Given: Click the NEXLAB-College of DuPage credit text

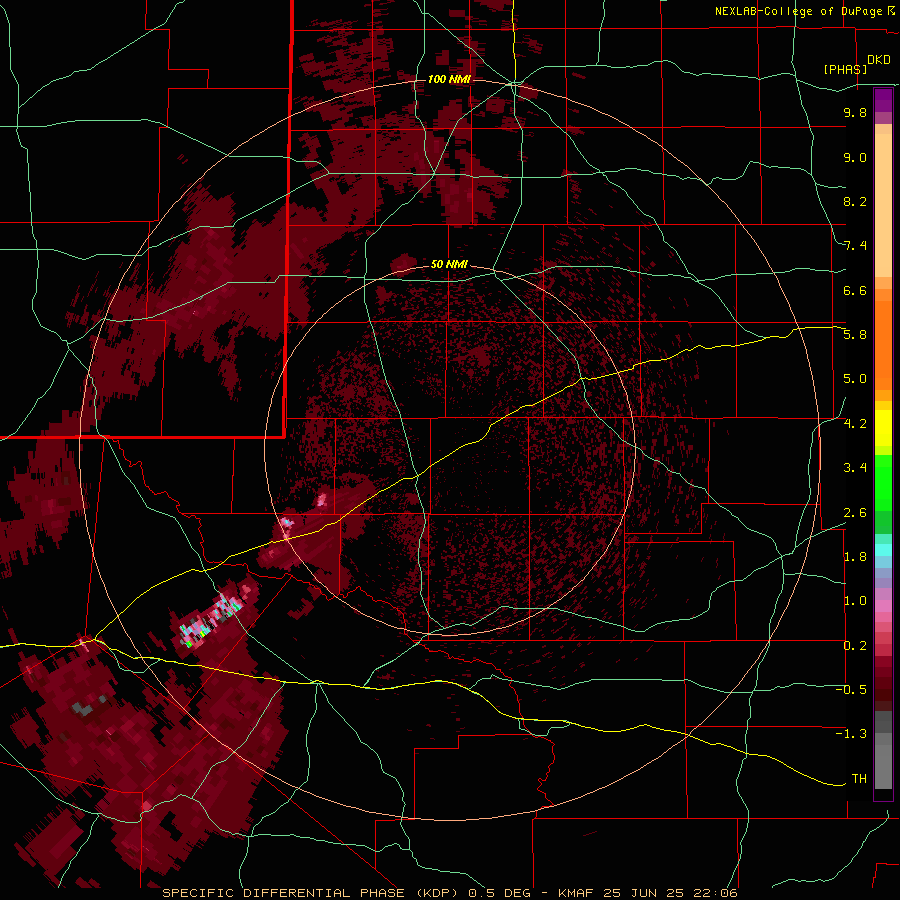Looking at the screenshot, I should click(800, 11).
